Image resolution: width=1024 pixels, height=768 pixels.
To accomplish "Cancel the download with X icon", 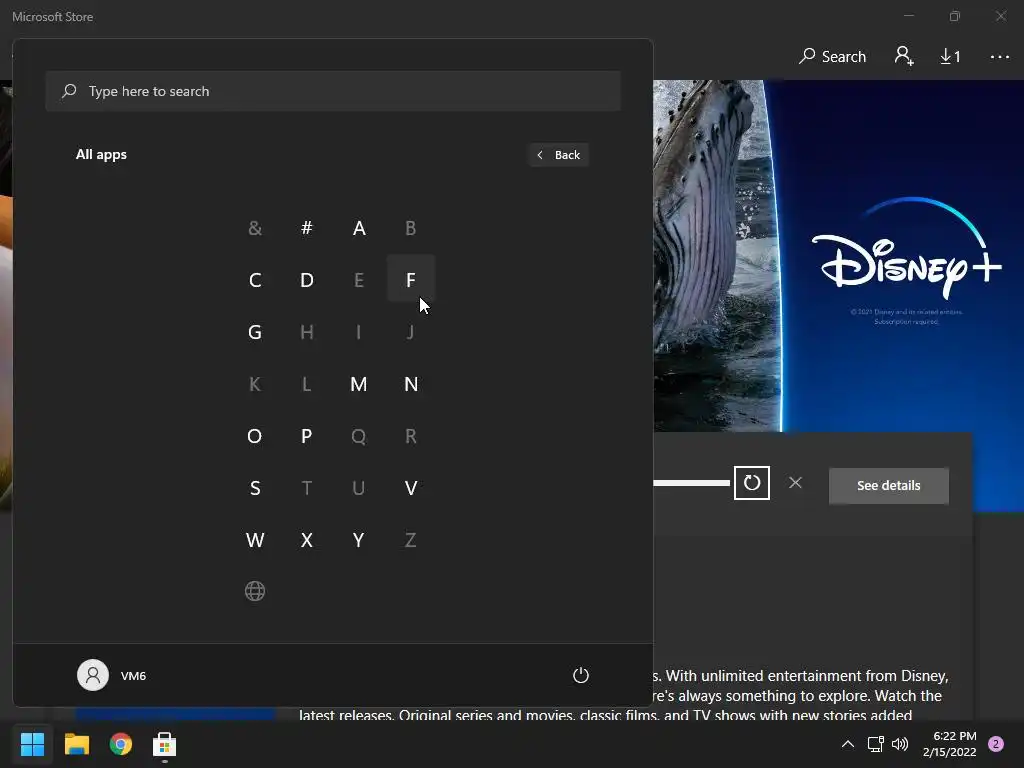I will pyautogui.click(x=795, y=483).
